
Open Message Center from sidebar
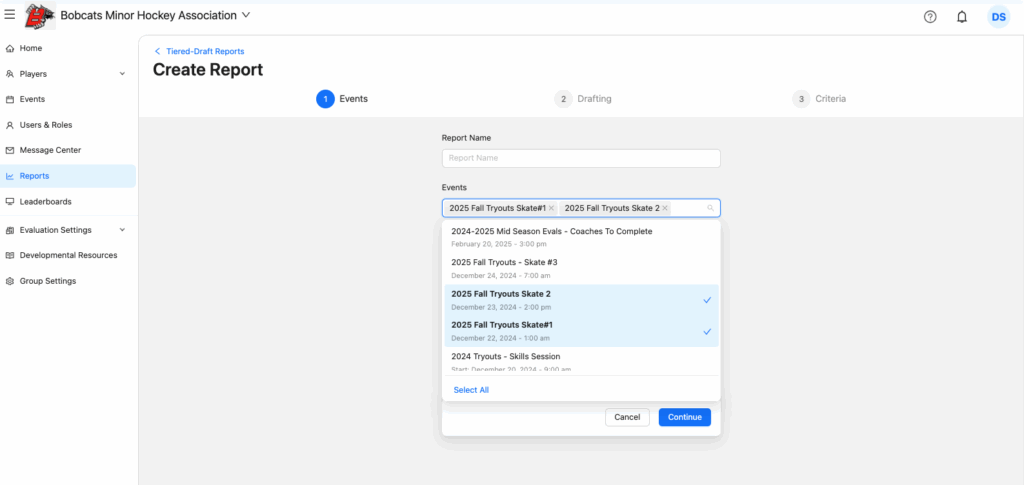(x=50, y=150)
